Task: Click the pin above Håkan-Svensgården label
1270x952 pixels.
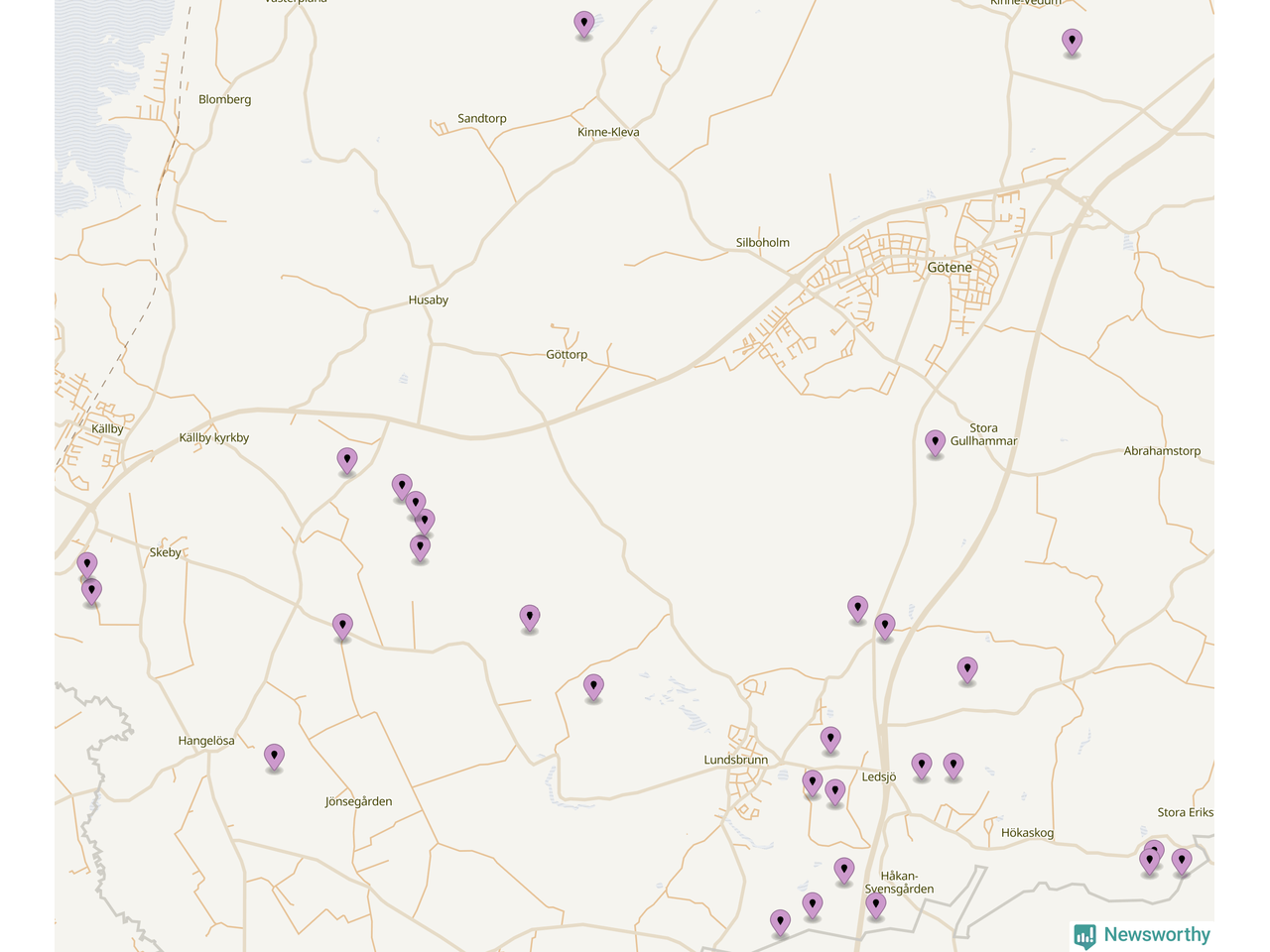Action: click(x=844, y=871)
